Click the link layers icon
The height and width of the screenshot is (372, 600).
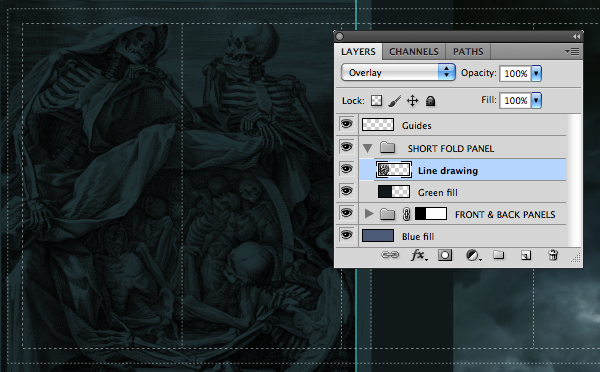click(x=390, y=255)
